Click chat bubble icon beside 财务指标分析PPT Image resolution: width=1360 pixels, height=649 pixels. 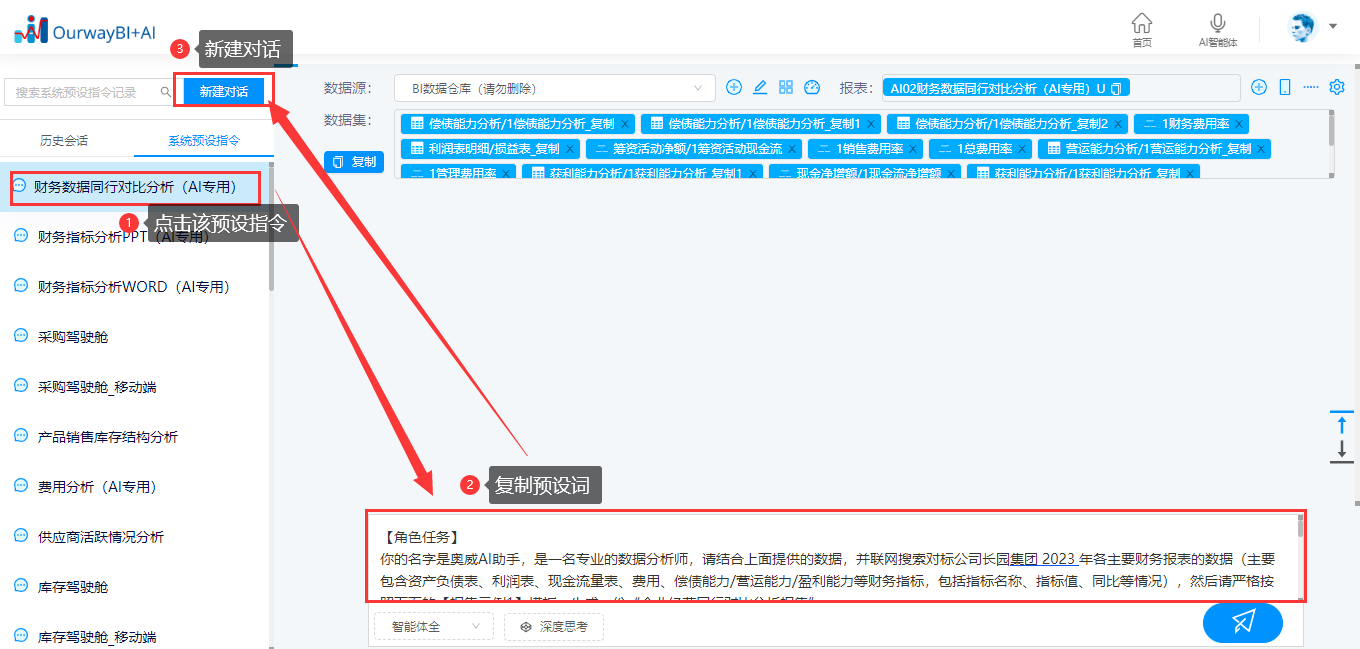tap(20, 236)
